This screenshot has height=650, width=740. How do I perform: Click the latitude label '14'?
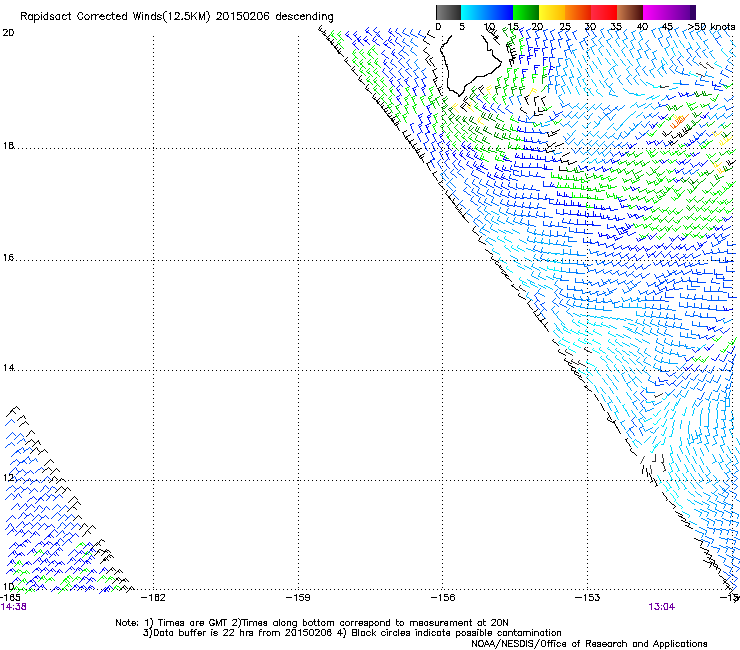point(8,368)
